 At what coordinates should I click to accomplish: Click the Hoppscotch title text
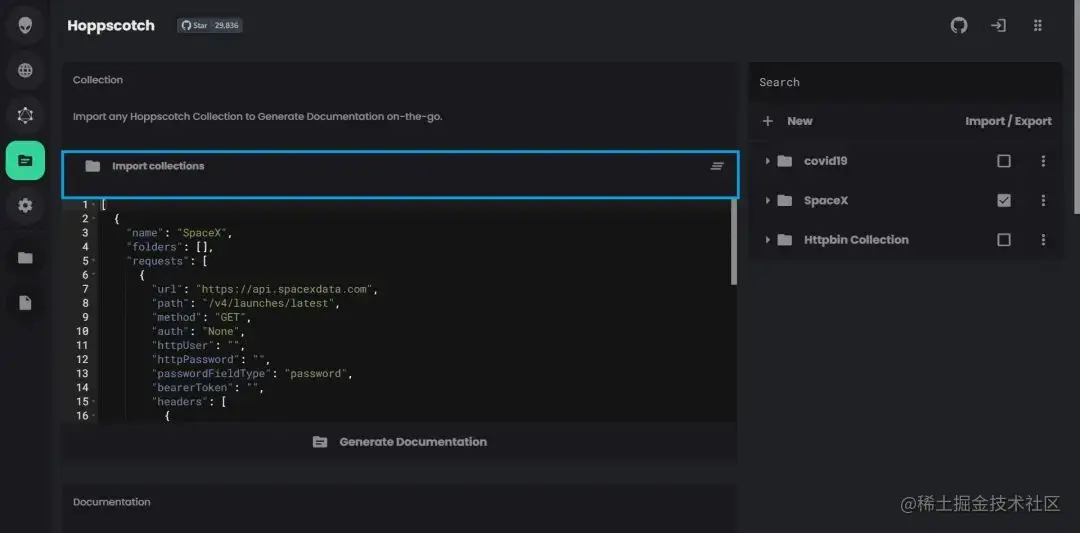point(111,25)
